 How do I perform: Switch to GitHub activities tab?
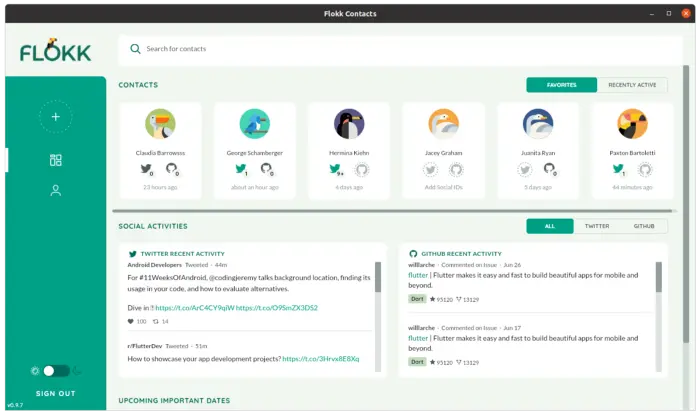tap(644, 226)
